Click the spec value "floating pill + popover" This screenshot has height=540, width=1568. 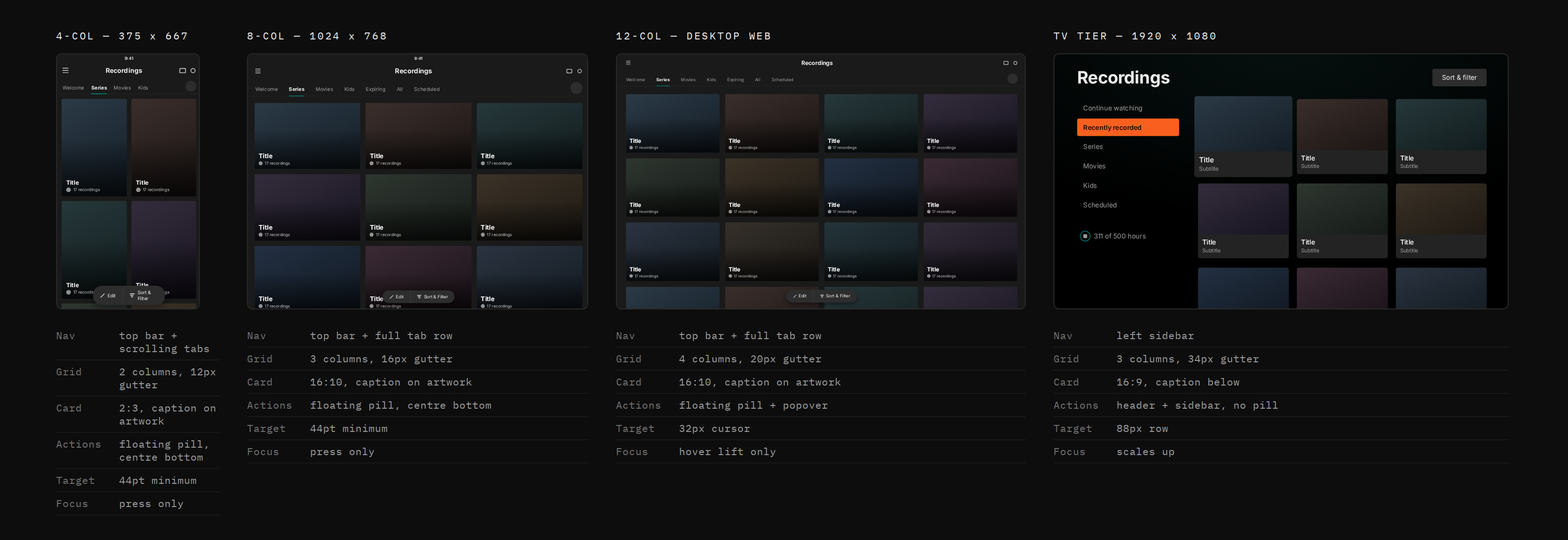[x=753, y=405]
